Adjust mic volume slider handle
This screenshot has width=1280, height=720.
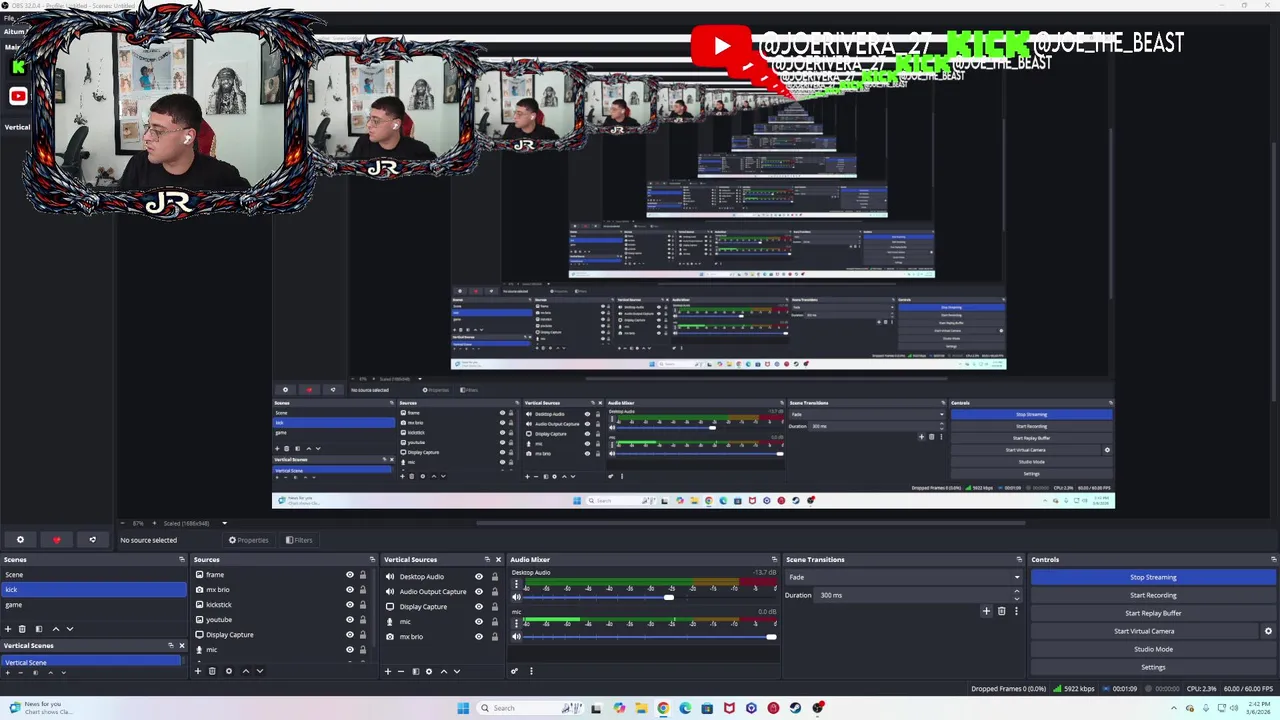[771, 636]
